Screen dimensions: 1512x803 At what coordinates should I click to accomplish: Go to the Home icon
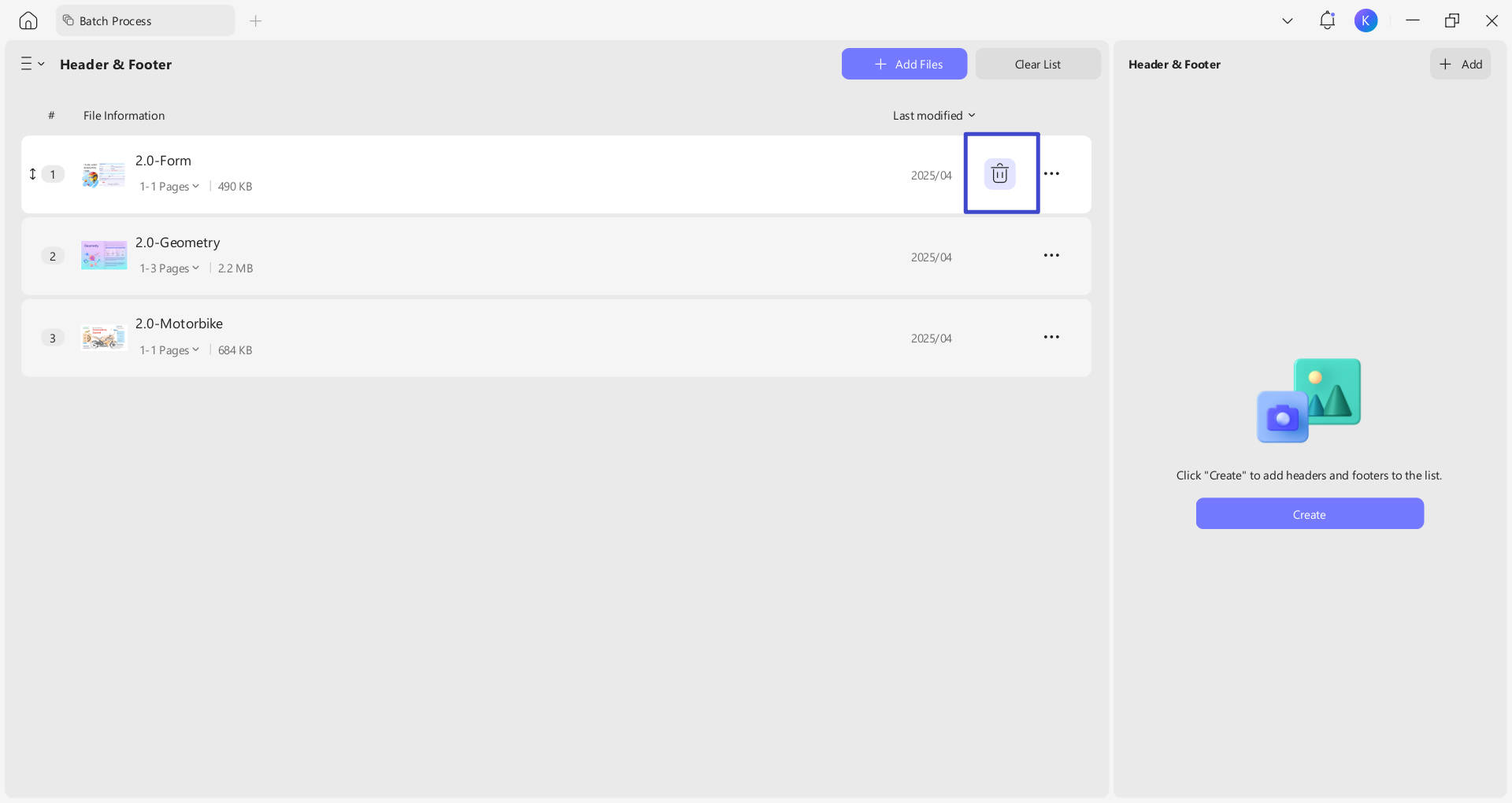(28, 20)
